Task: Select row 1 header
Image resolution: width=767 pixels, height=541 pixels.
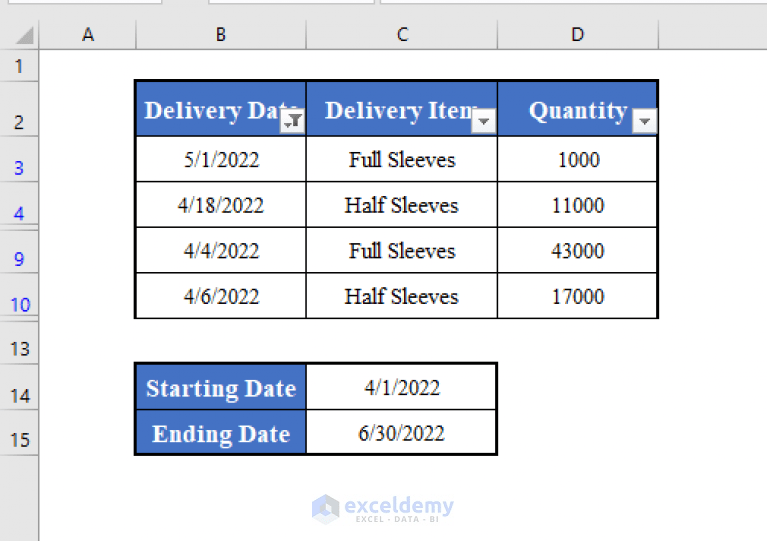Action: (x=19, y=66)
